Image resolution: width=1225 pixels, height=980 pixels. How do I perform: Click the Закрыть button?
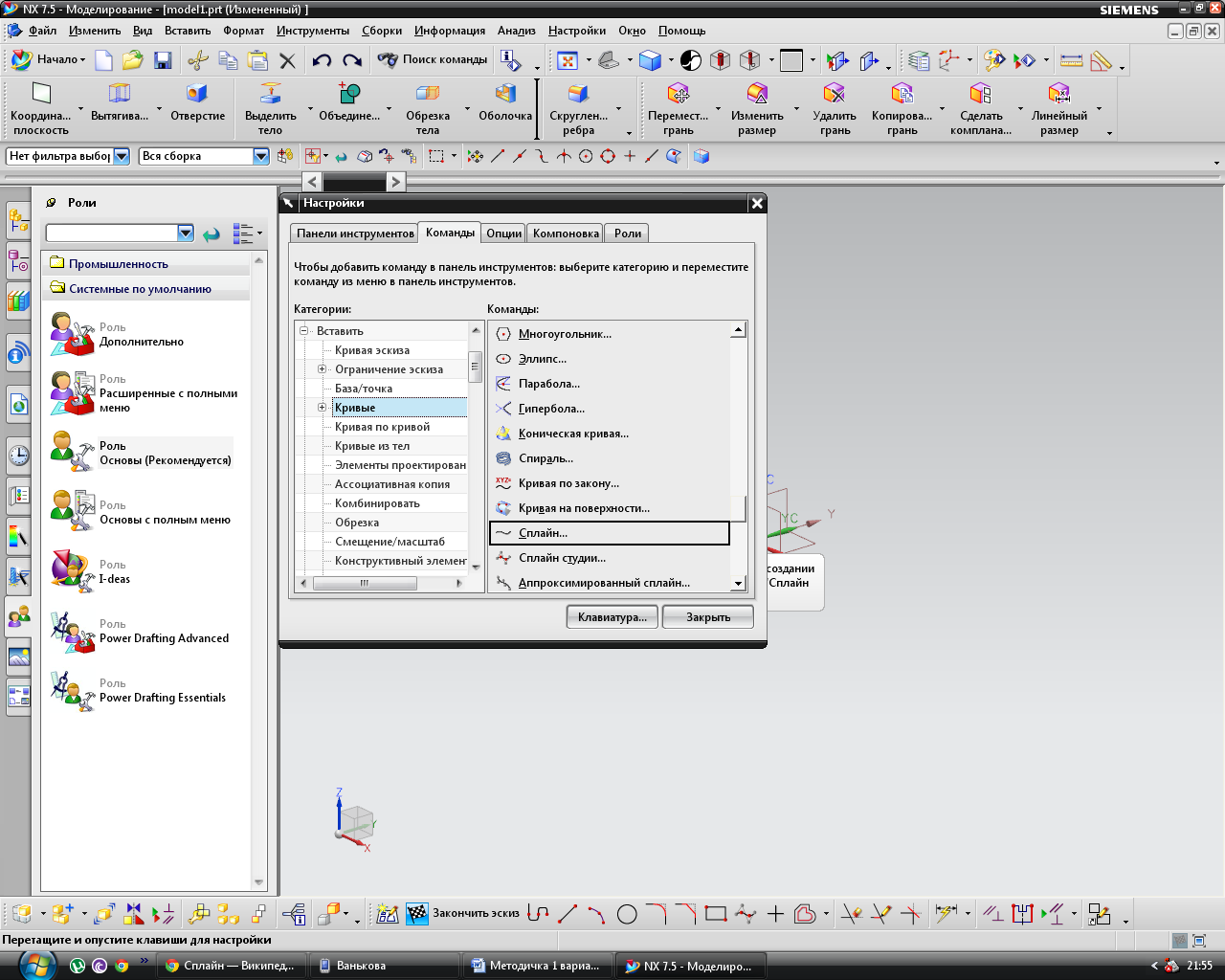click(708, 617)
